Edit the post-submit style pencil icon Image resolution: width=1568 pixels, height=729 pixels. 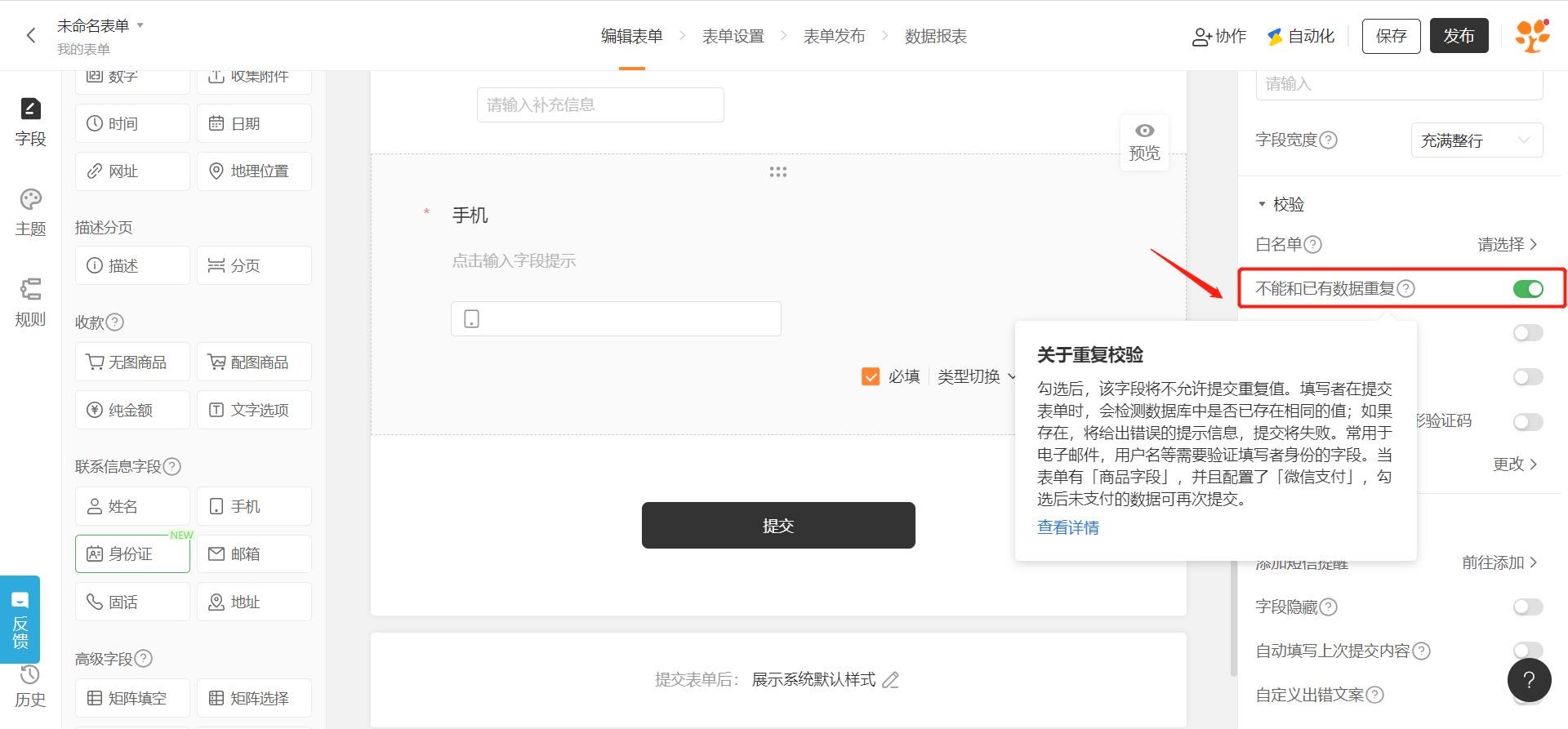coord(891,680)
